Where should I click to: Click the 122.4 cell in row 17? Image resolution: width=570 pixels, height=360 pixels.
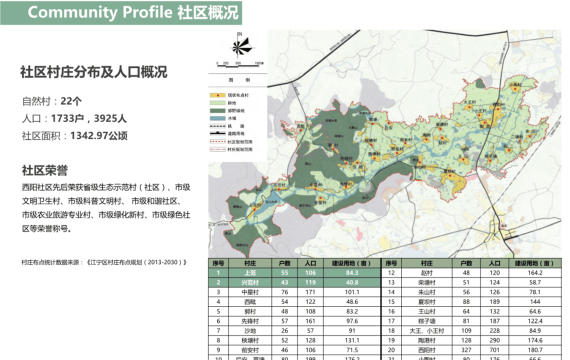coord(535,321)
